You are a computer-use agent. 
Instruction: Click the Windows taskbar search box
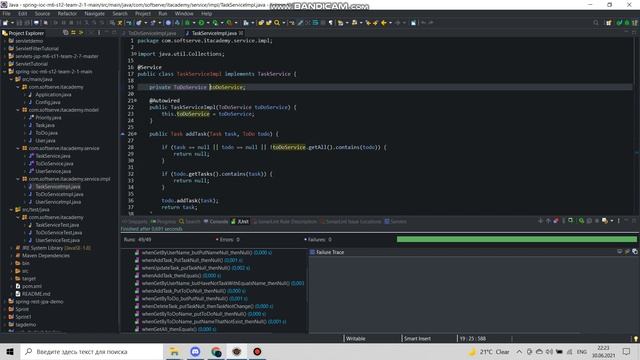pos(91,351)
